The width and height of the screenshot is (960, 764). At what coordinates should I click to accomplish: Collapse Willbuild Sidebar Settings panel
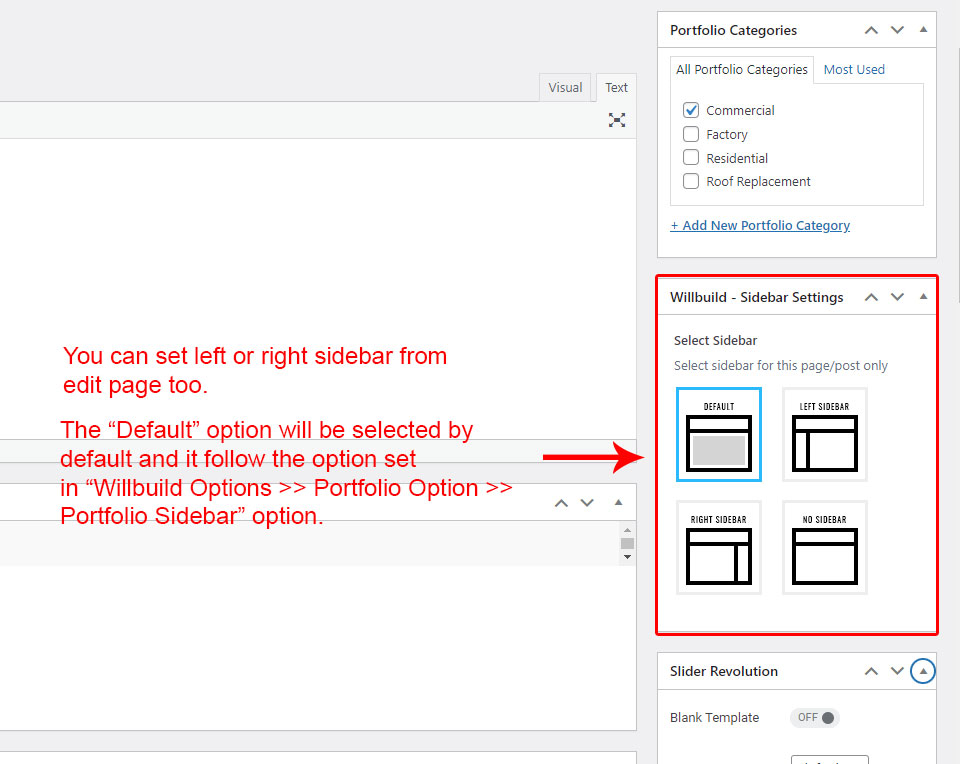pos(923,297)
